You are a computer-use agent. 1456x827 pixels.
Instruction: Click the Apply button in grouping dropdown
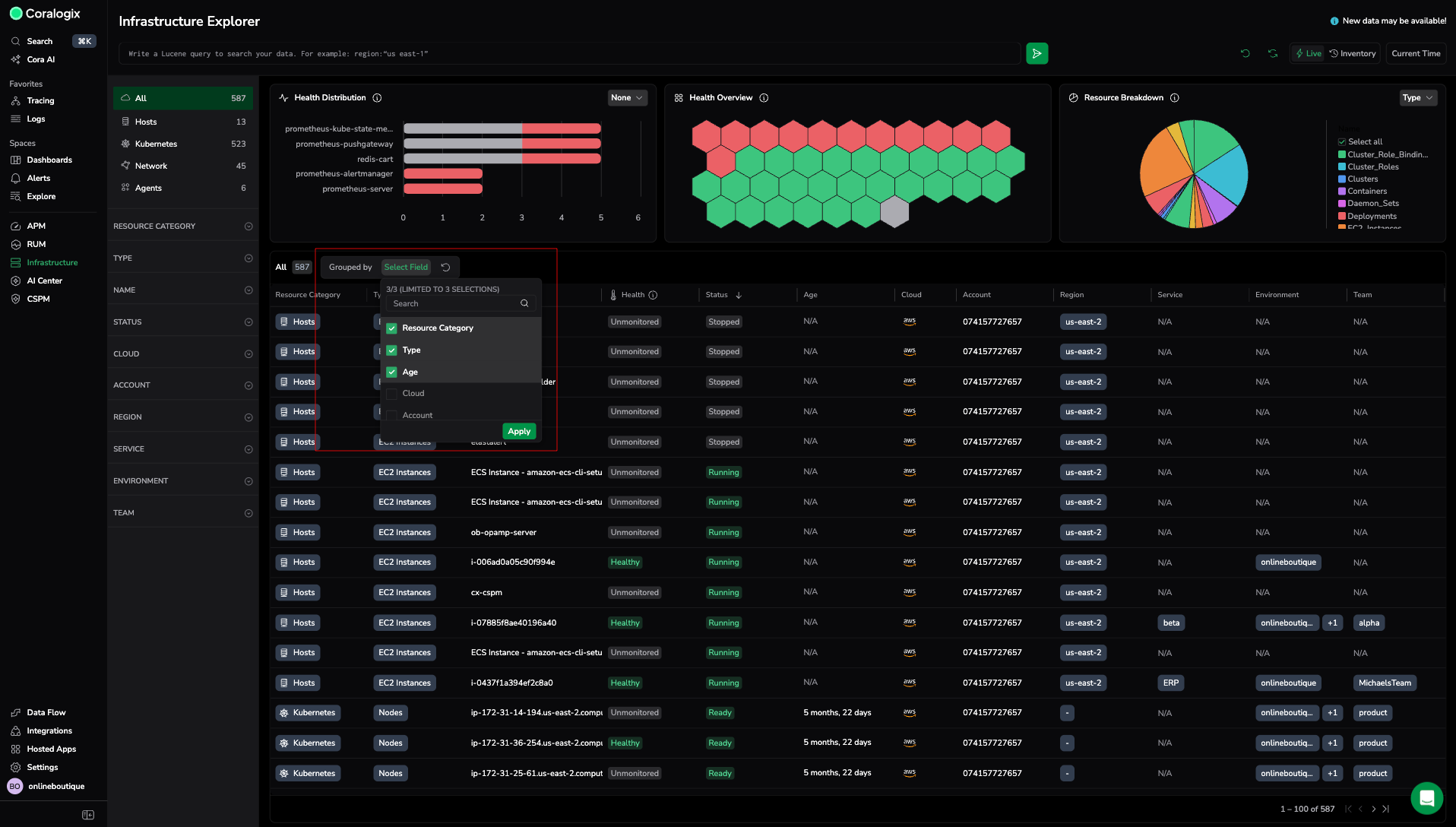point(519,432)
